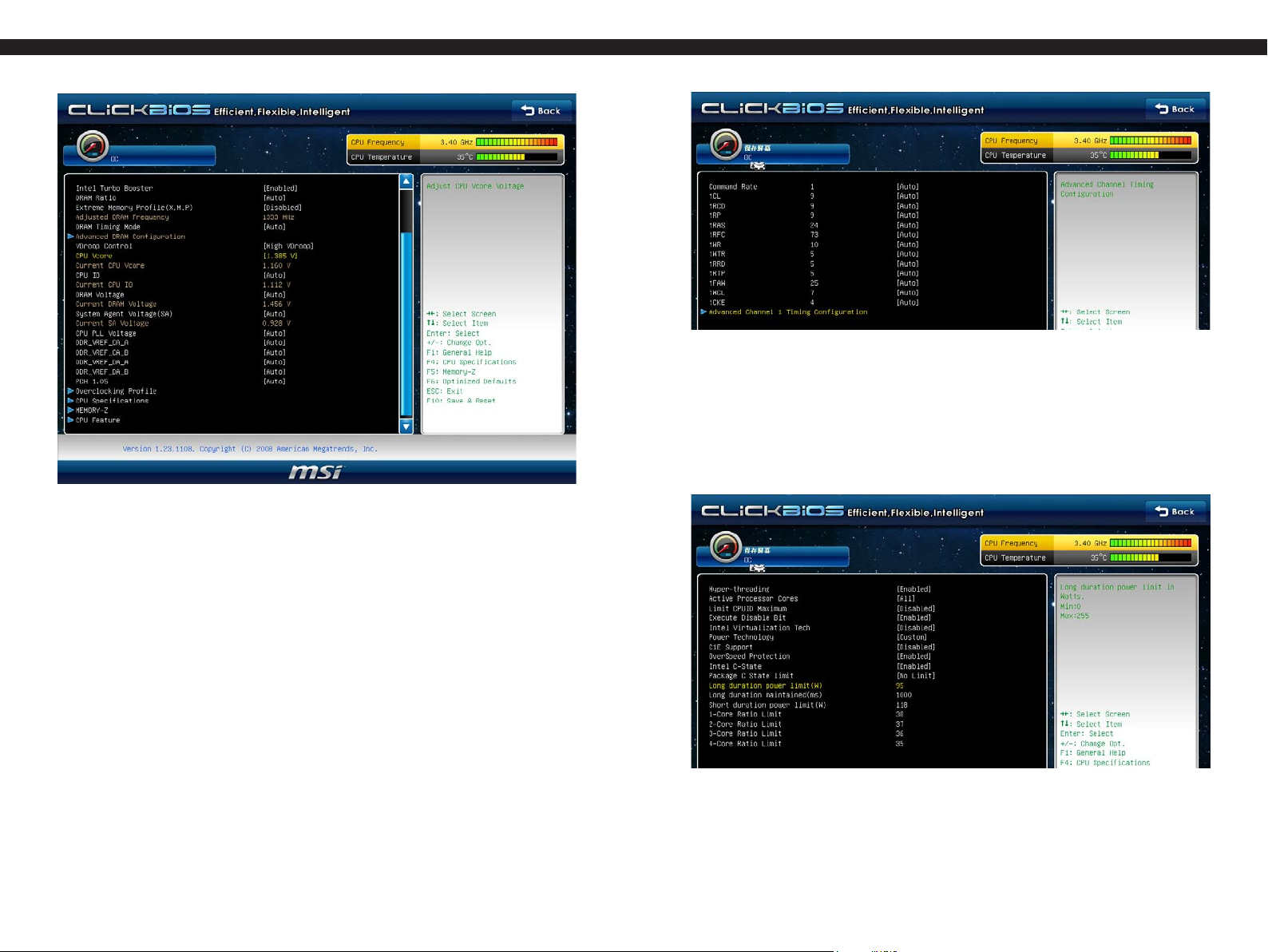Screen dimensions: 1268x952
Task: Click the OC gauge icon in the main OC screen
Action: pos(93,146)
